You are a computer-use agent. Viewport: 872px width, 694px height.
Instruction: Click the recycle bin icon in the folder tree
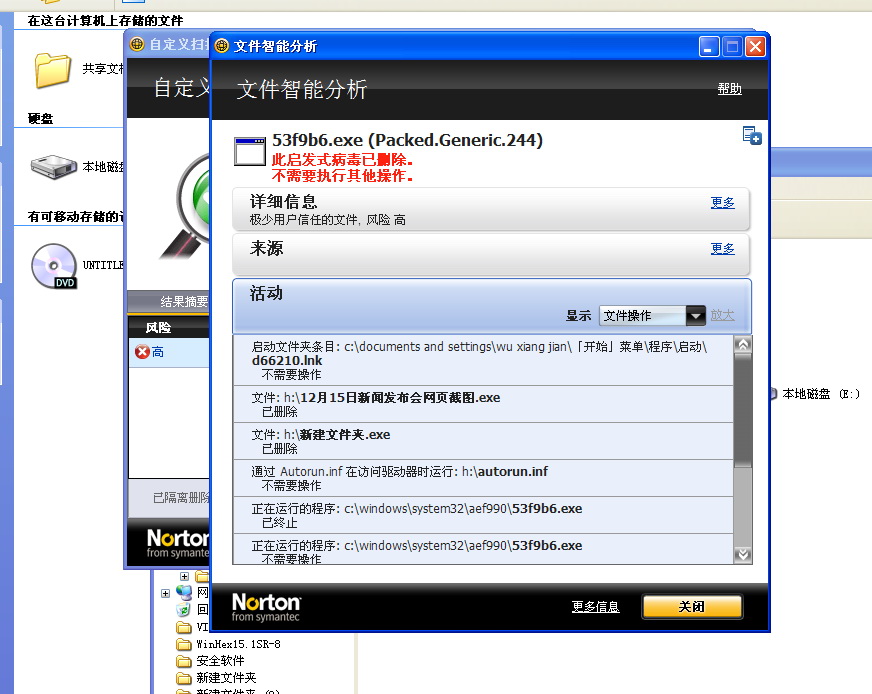(184, 609)
